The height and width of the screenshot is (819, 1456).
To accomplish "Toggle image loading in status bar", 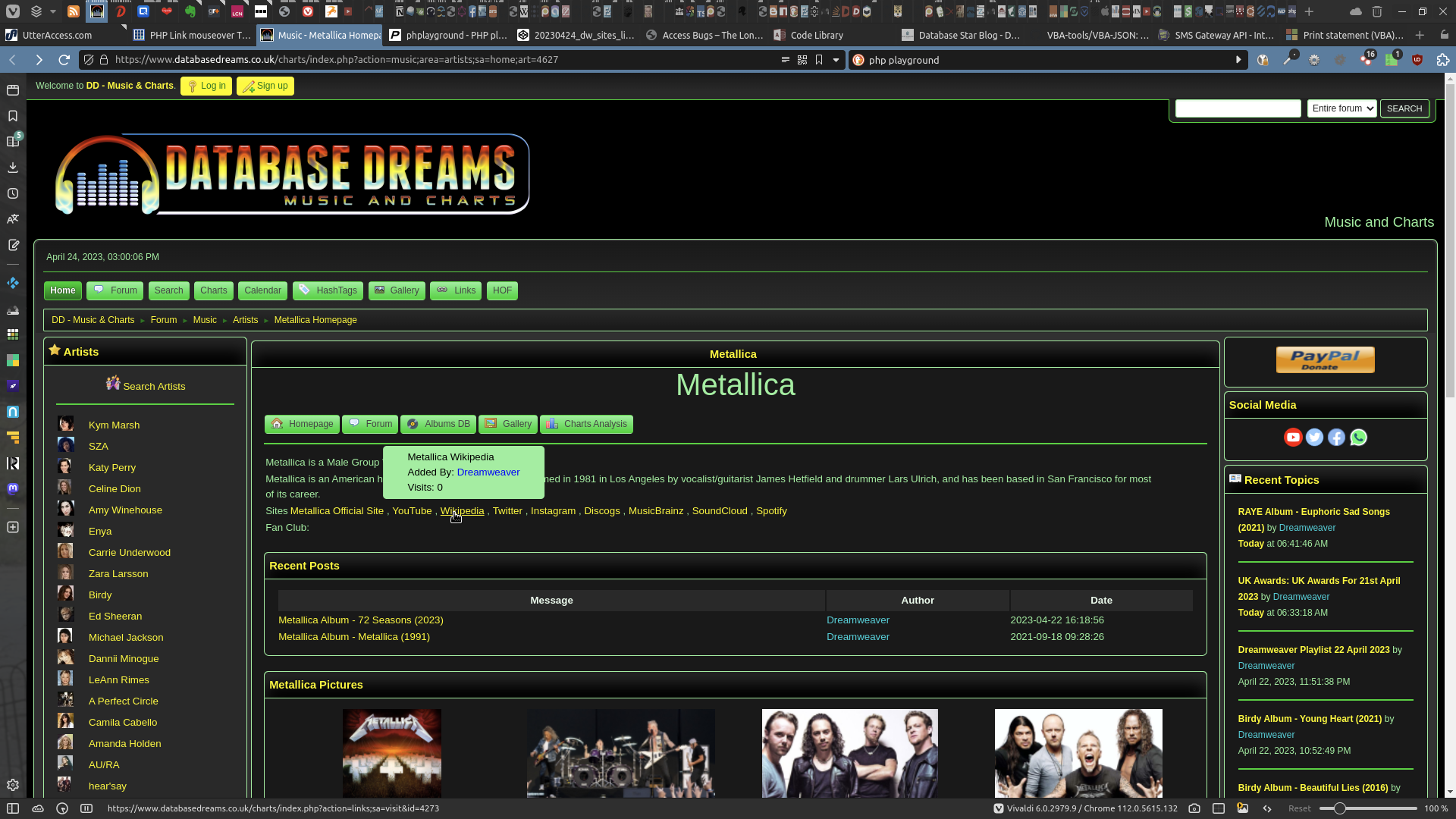I will 1242,808.
